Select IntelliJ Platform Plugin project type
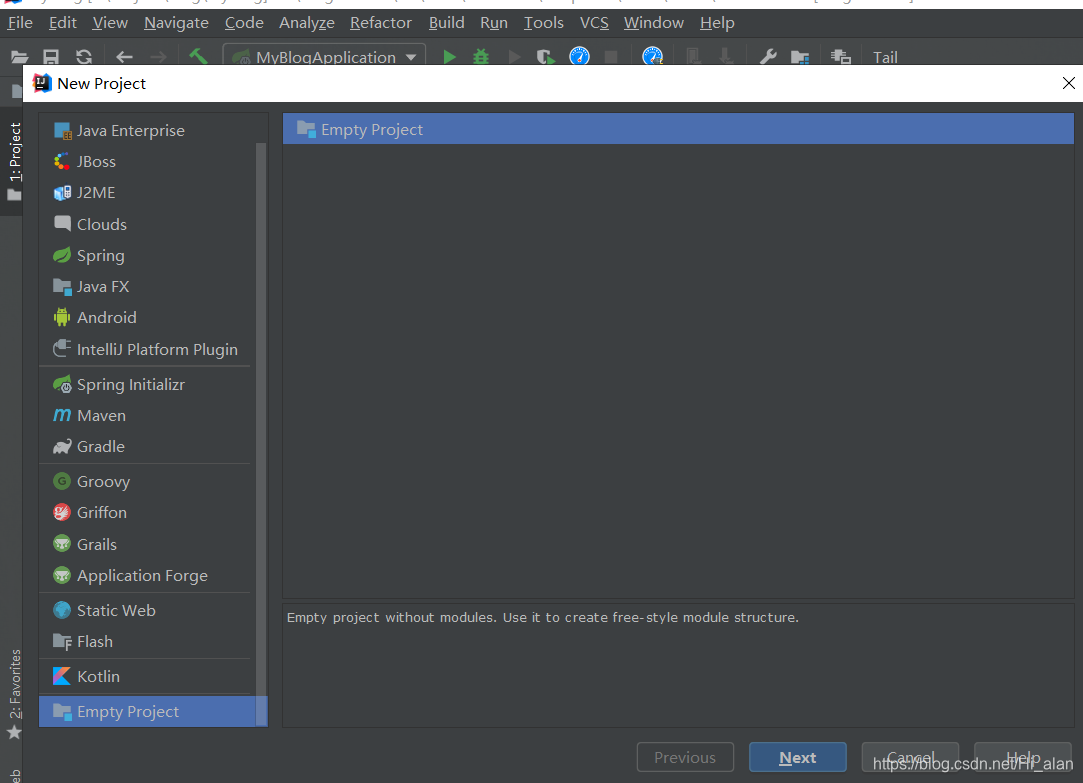 pos(145,349)
